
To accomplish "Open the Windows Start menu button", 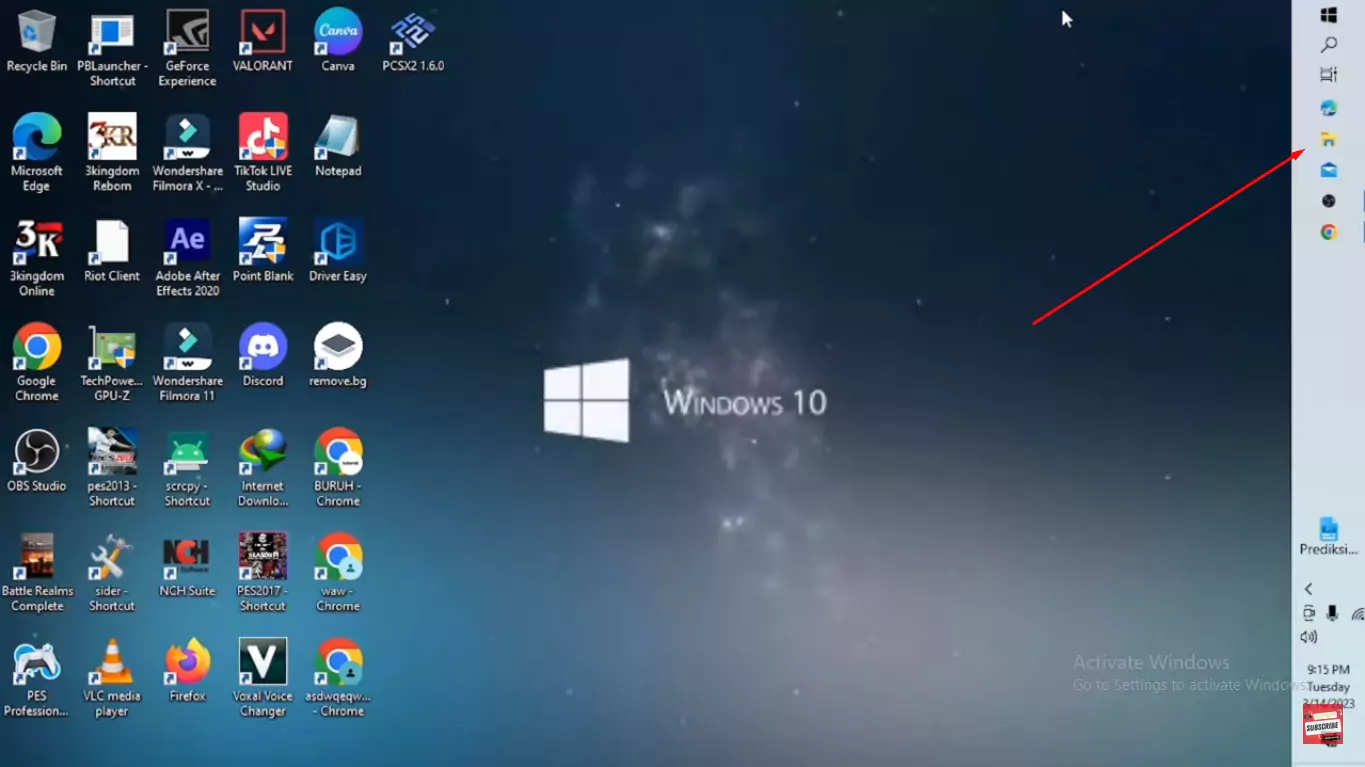I will [1328, 15].
